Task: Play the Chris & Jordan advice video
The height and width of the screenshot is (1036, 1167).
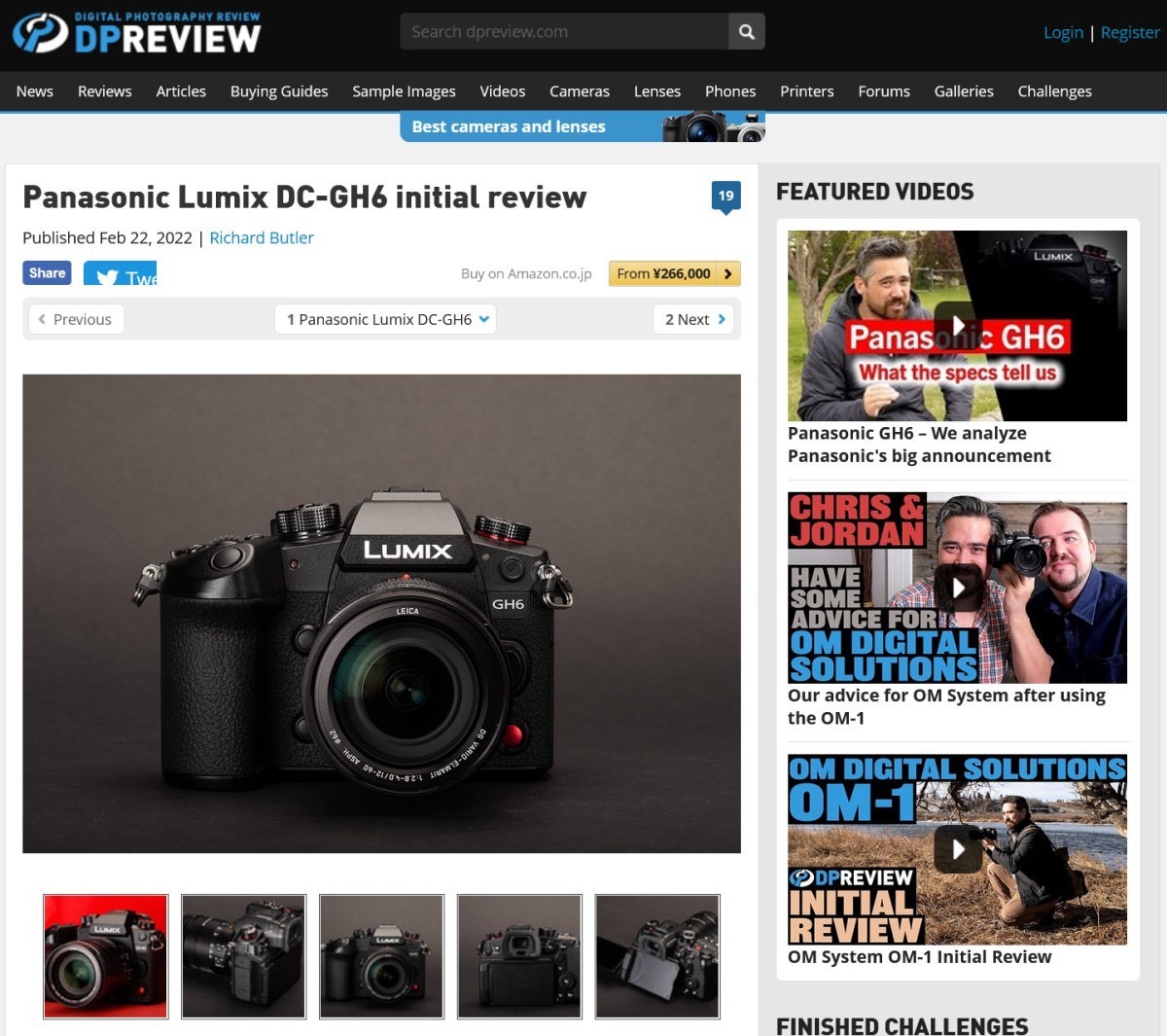Action: coord(957,588)
